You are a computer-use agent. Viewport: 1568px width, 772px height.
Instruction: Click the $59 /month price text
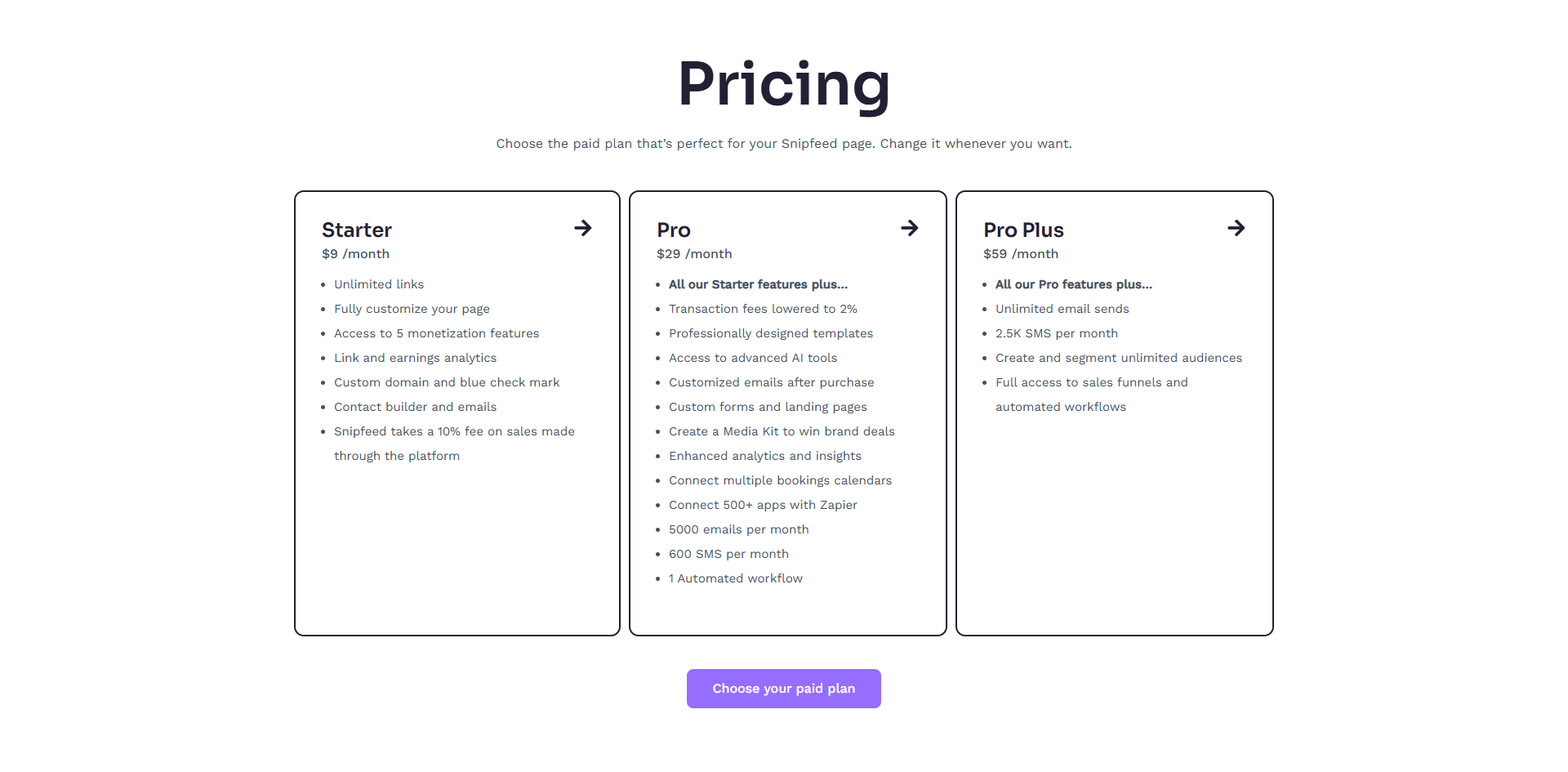pyautogui.click(x=1021, y=254)
